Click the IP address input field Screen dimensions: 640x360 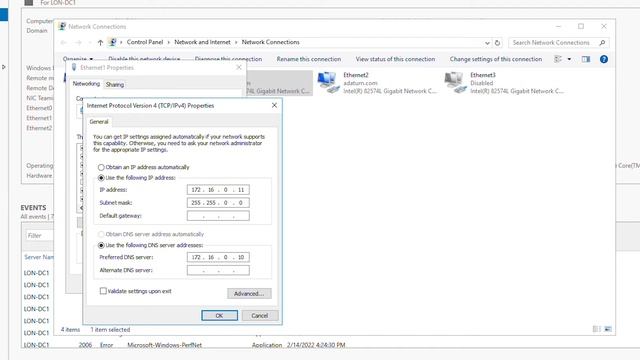[x=218, y=190]
